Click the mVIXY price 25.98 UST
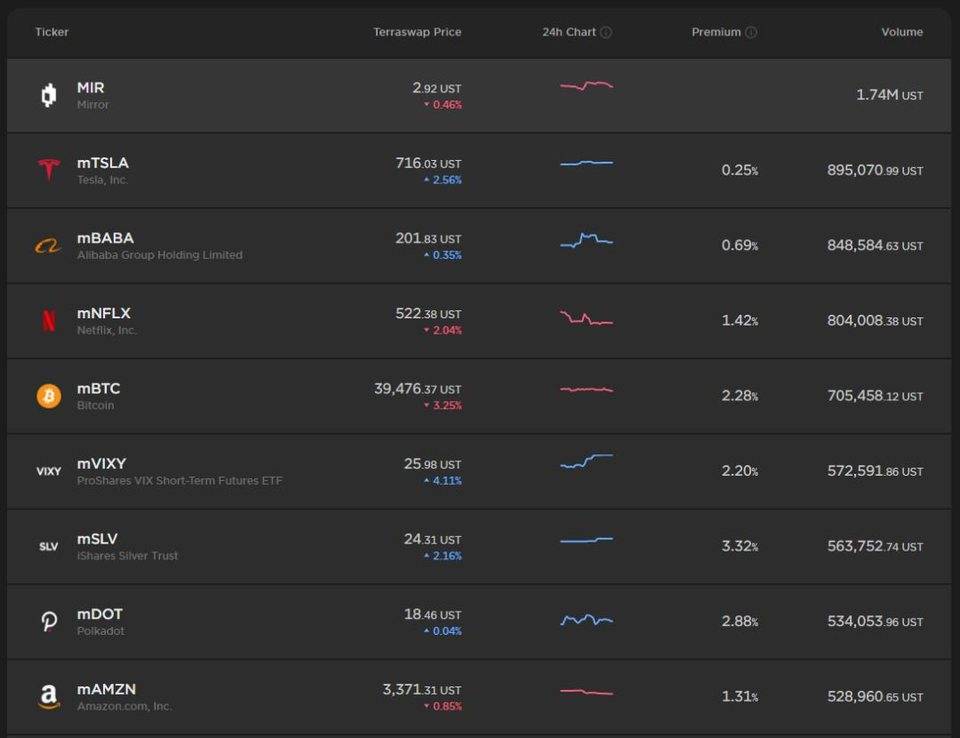The height and width of the screenshot is (738, 960). (x=433, y=464)
